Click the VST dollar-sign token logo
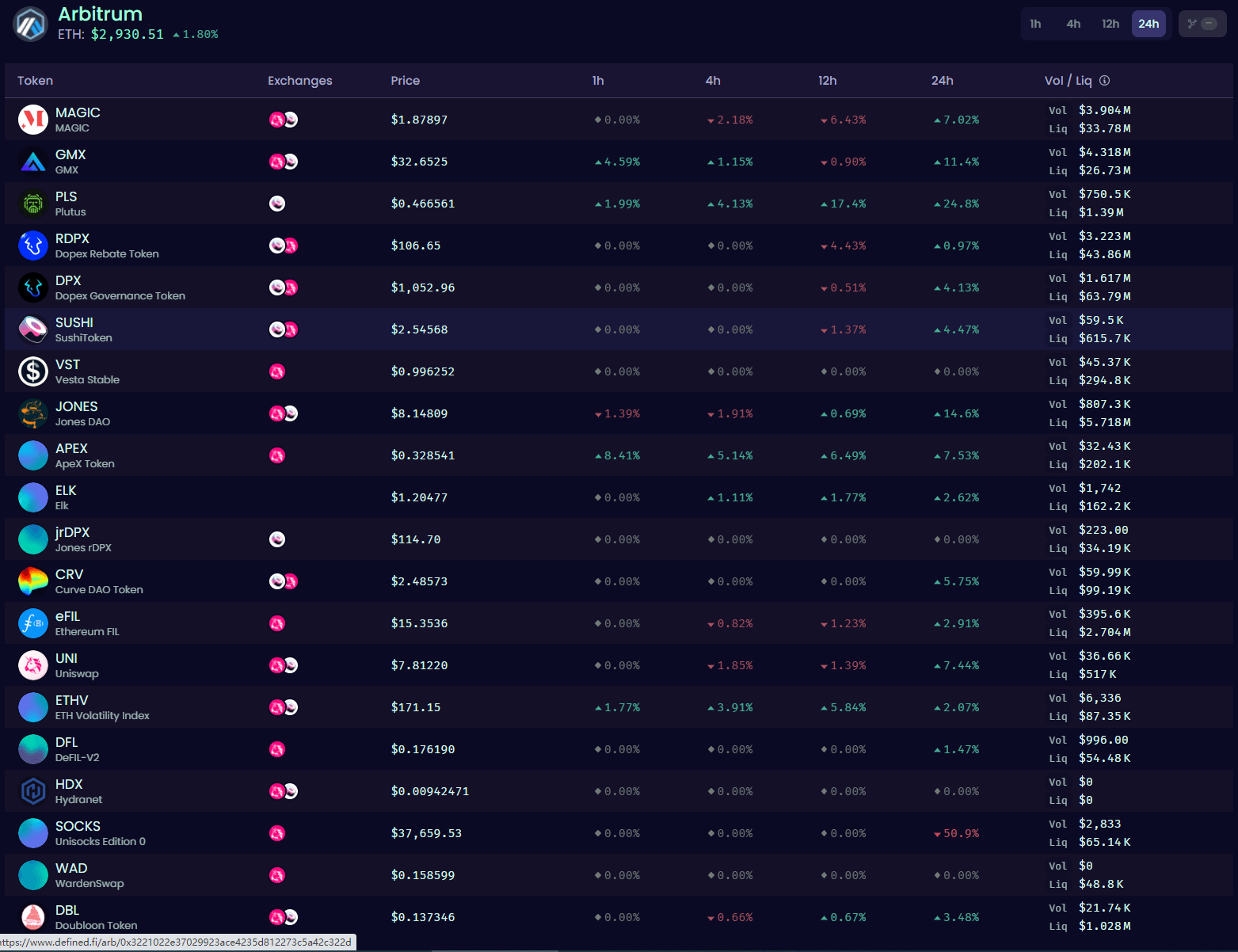1238x952 pixels. click(33, 371)
